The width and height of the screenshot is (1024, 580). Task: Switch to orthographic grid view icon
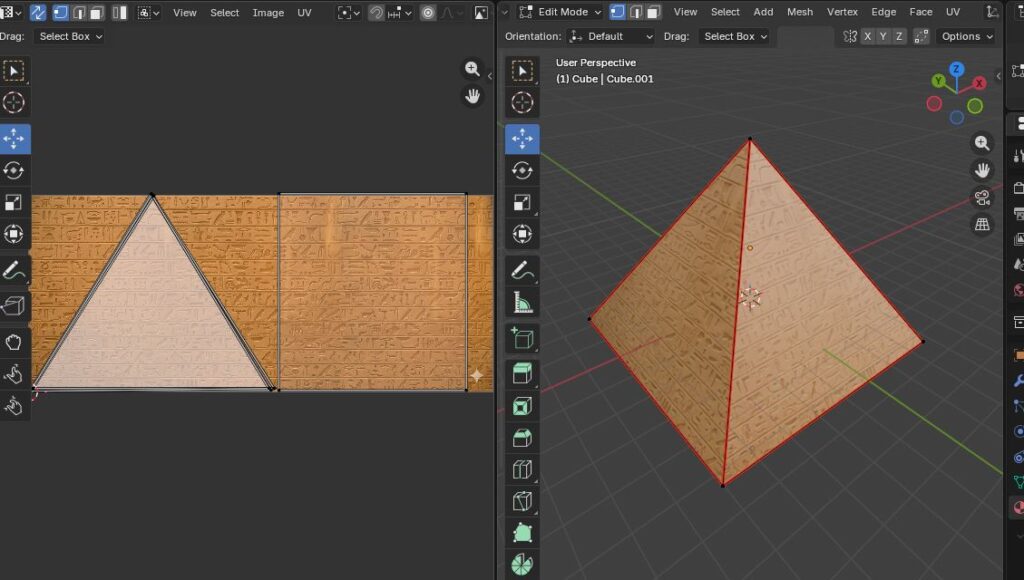(982, 224)
